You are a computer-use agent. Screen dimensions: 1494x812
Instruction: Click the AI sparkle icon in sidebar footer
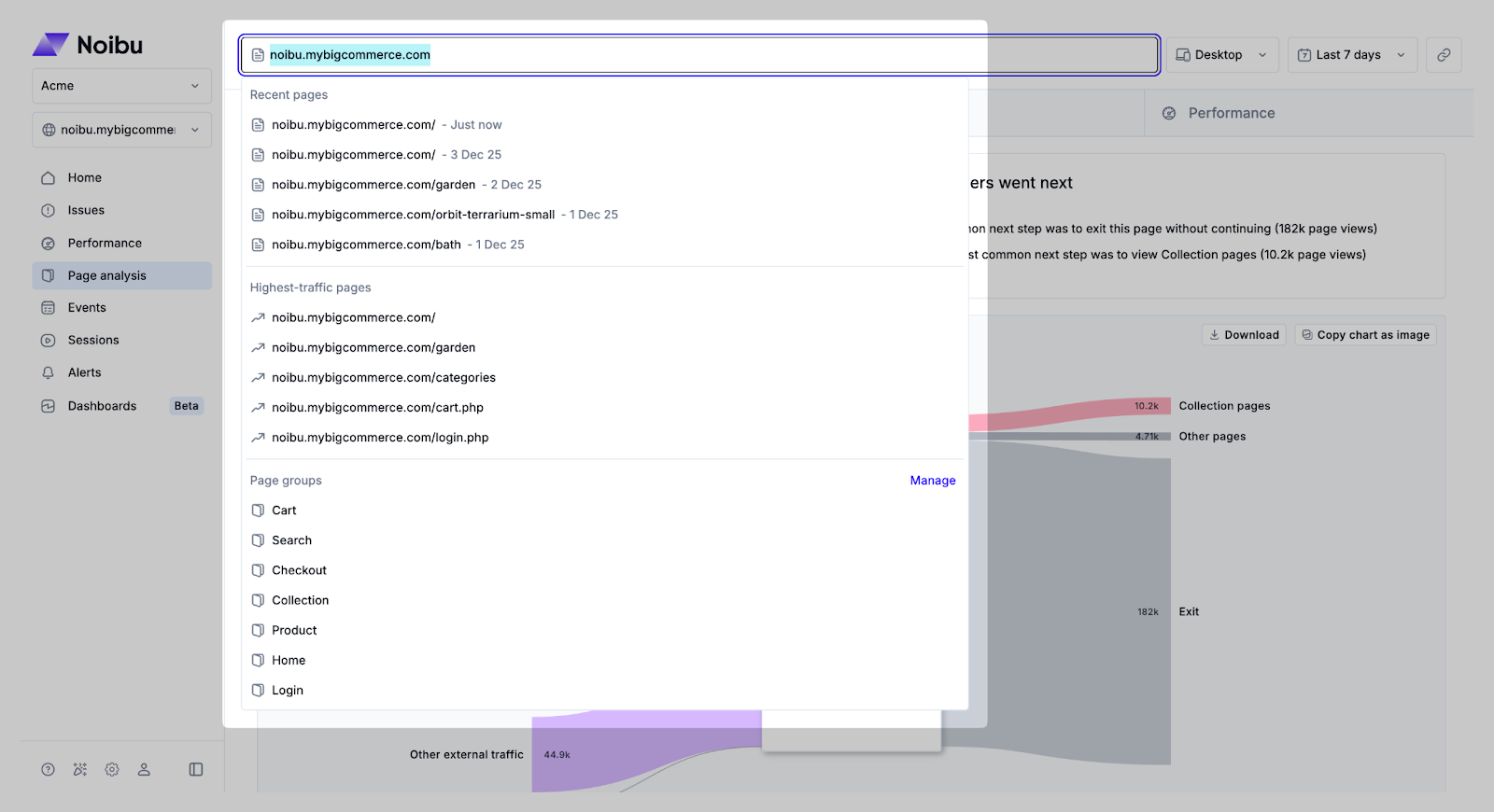(x=80, y=769)
